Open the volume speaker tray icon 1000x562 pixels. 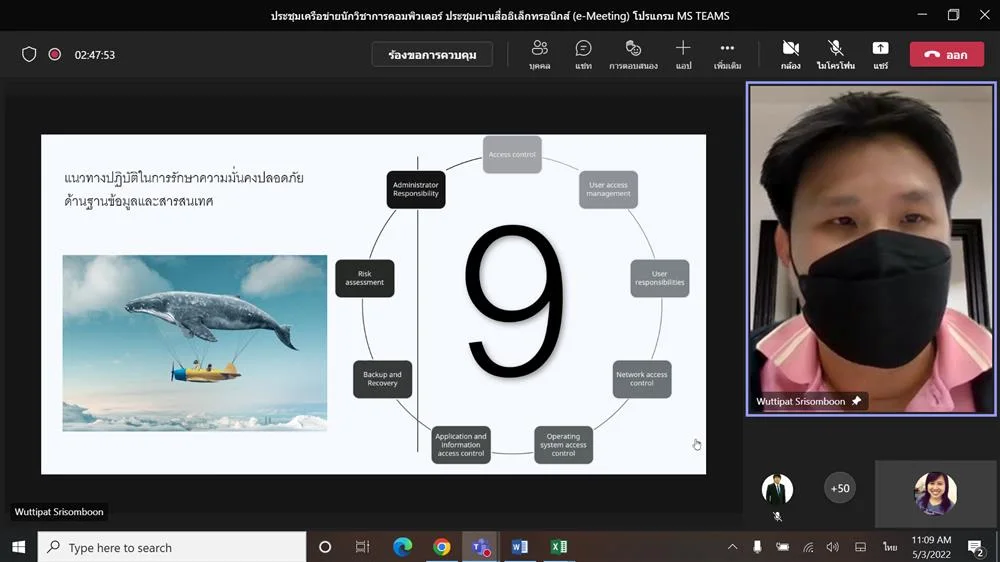[x=833, y=547]
